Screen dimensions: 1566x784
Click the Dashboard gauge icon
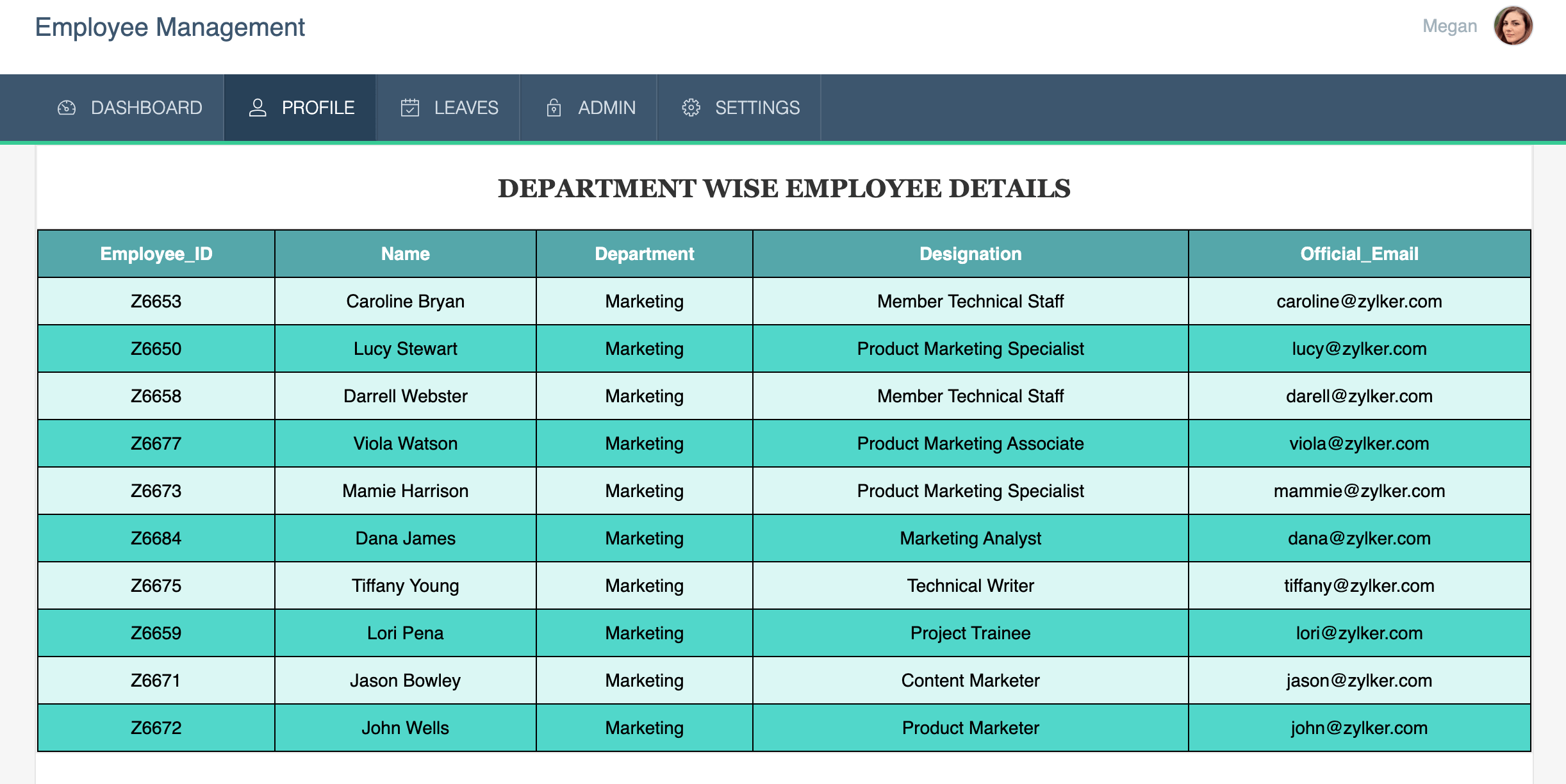[x=67, y=108]
